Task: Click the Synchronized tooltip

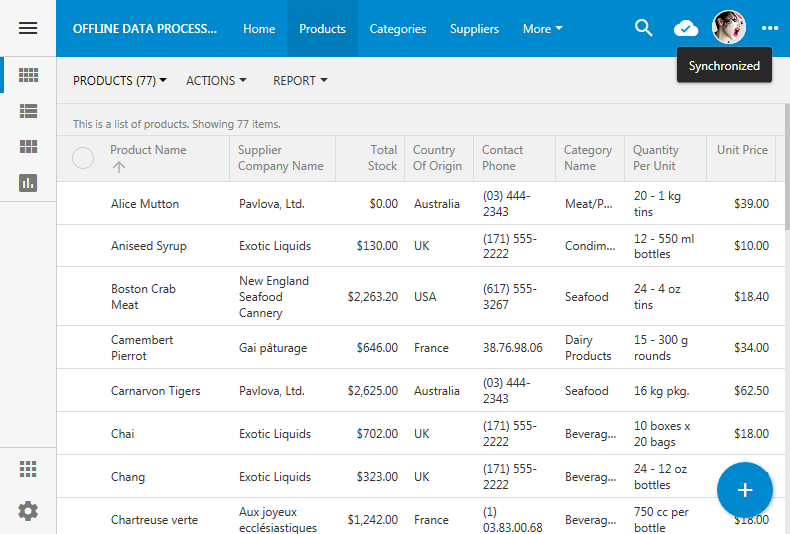Action: click(724, 65)
